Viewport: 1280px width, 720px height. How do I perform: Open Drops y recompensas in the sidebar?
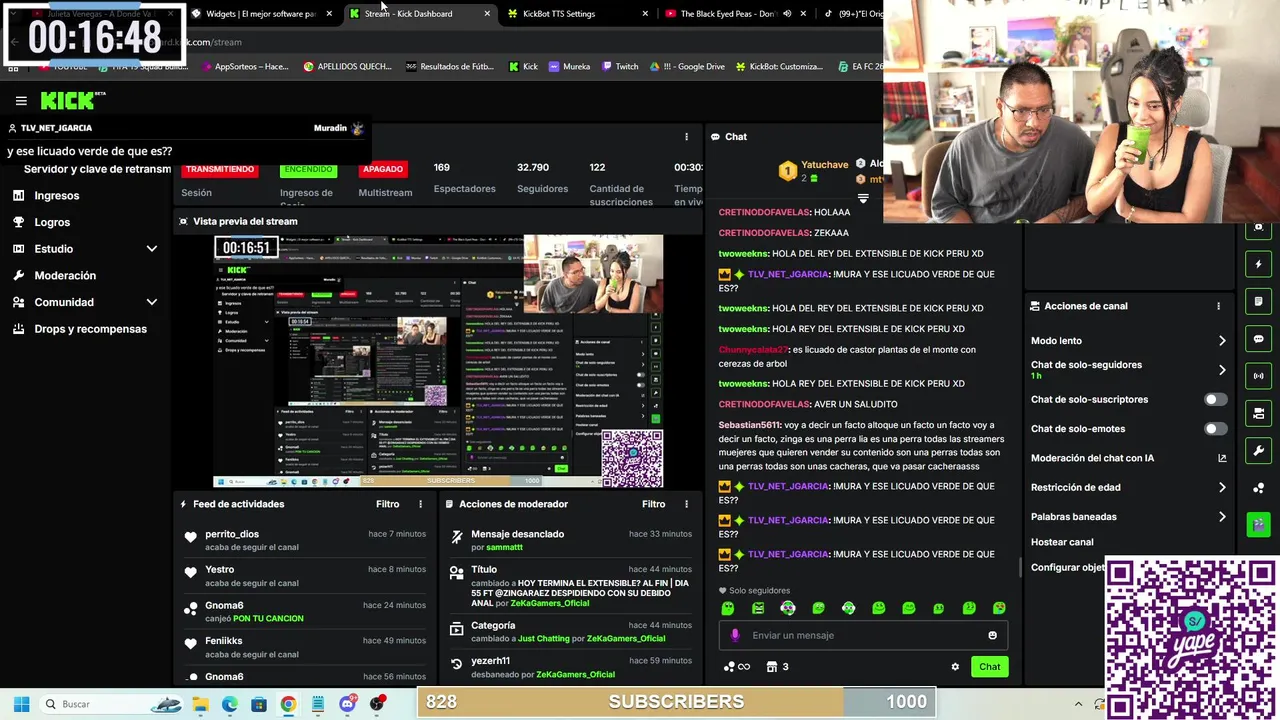point(90,329)
